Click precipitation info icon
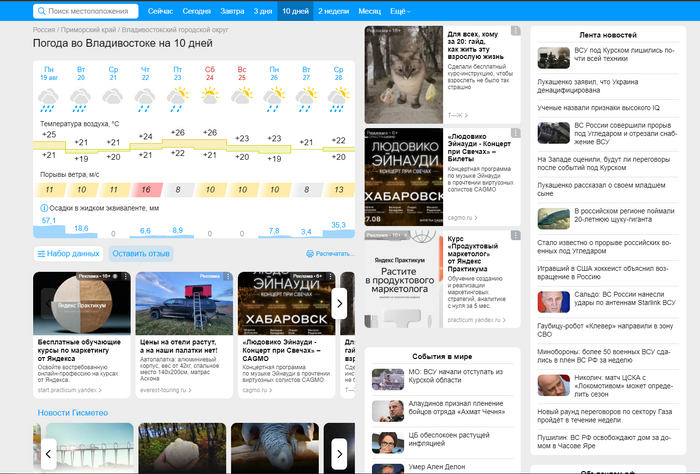 [x=44, y=208]
